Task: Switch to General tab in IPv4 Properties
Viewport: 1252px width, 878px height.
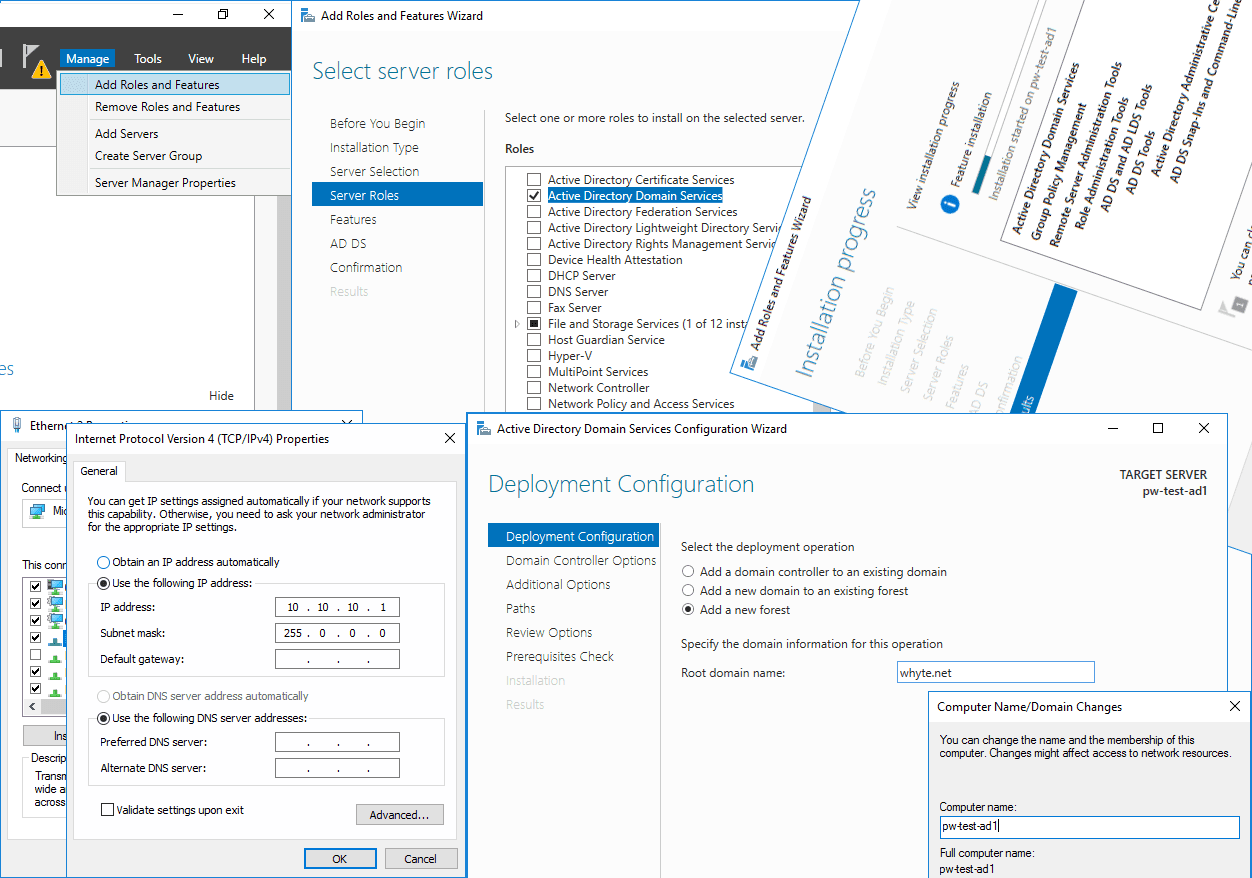Action: pos(99,471)
